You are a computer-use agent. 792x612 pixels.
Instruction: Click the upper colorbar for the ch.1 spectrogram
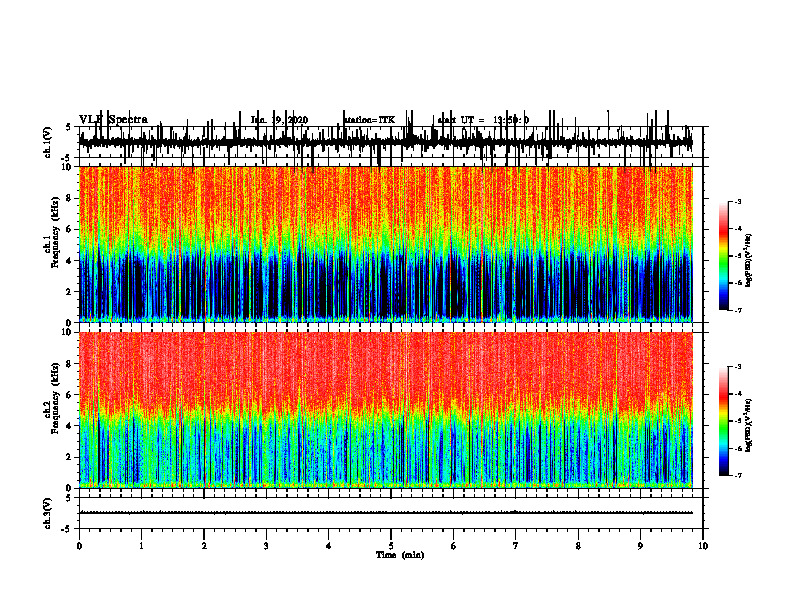(724, 255)
